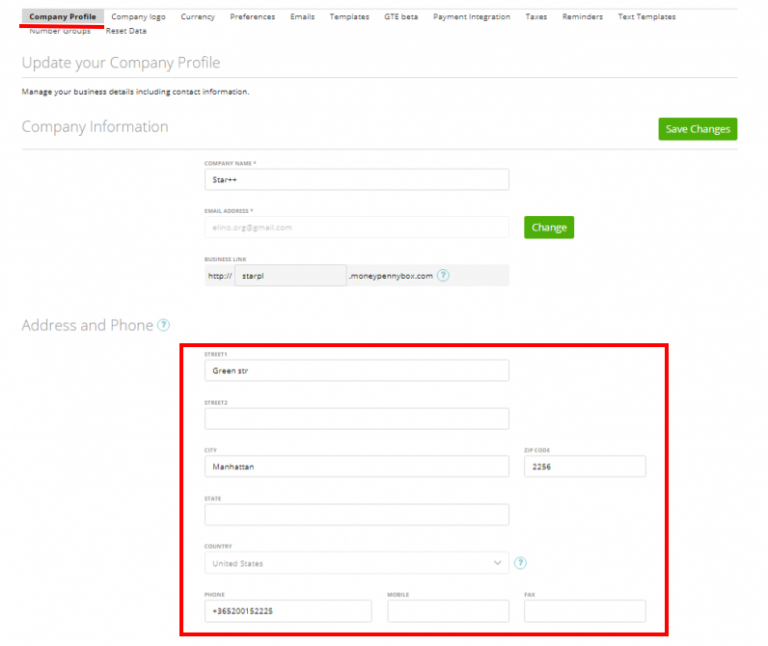The height and width of the screenshot is (646, 768).
Task: Click the Change email button
Action: pyautogui.click(x=549, y=227)
